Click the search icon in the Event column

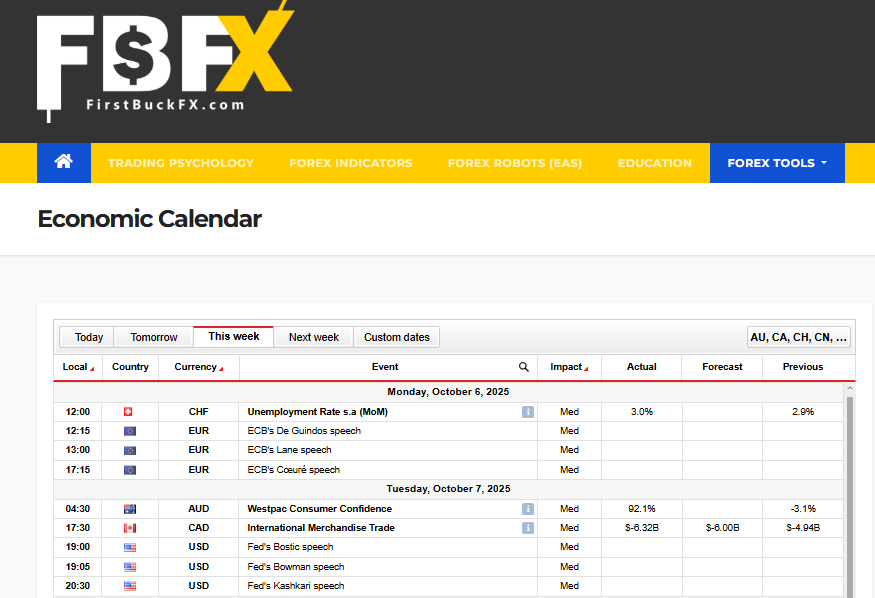(x=523, y=367)
